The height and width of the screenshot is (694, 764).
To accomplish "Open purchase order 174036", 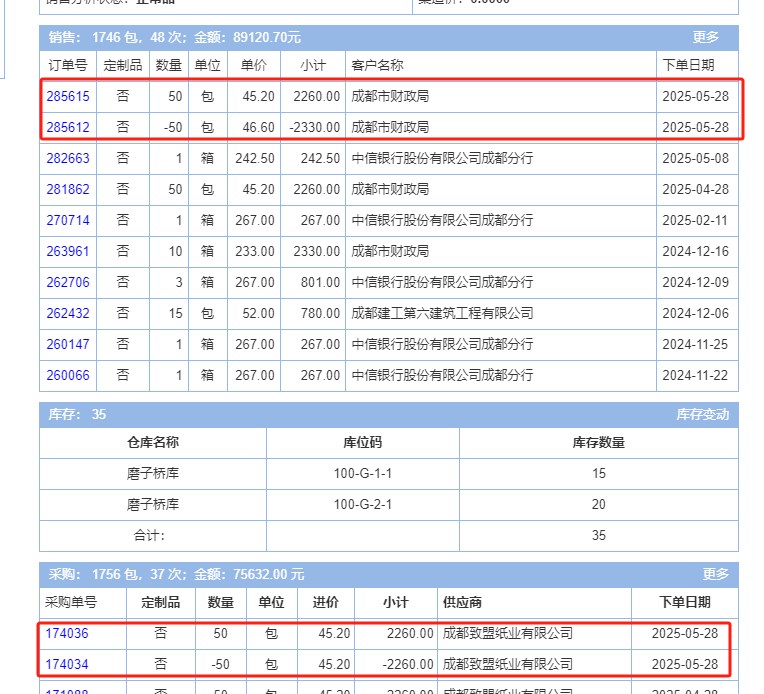I will click(x=67, y=634).
